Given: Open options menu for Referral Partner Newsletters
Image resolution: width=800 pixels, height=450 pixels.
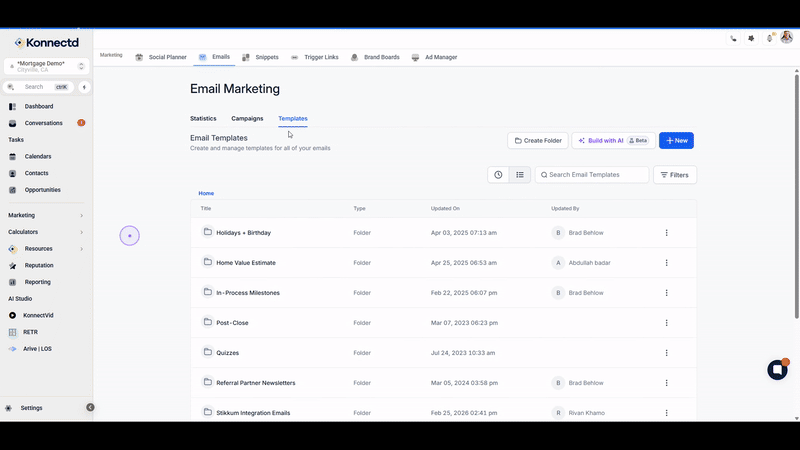Looking at the screenshot, I should click(x=666, y=383).
